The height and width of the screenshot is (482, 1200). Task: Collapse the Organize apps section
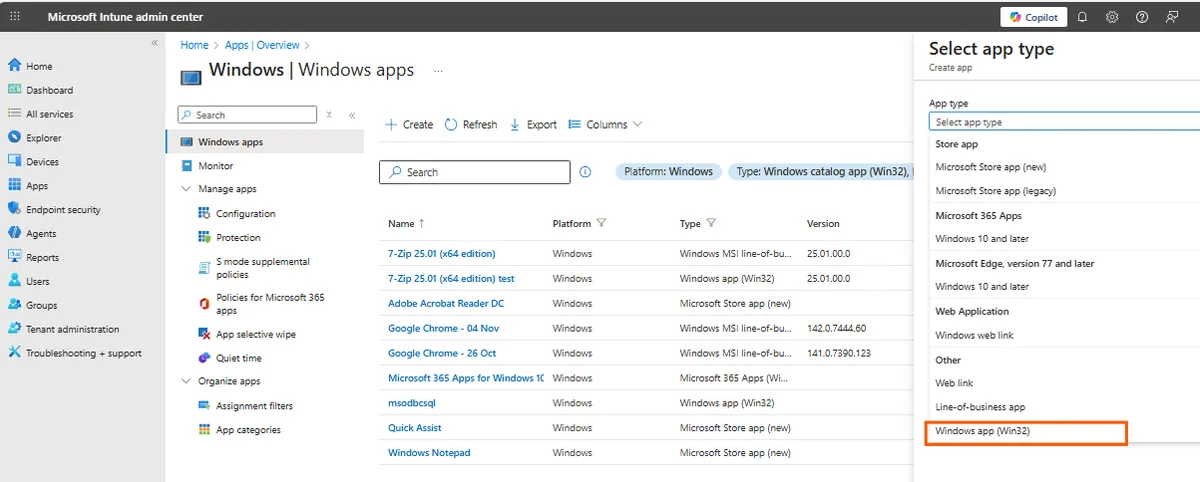tap(186, 381)
